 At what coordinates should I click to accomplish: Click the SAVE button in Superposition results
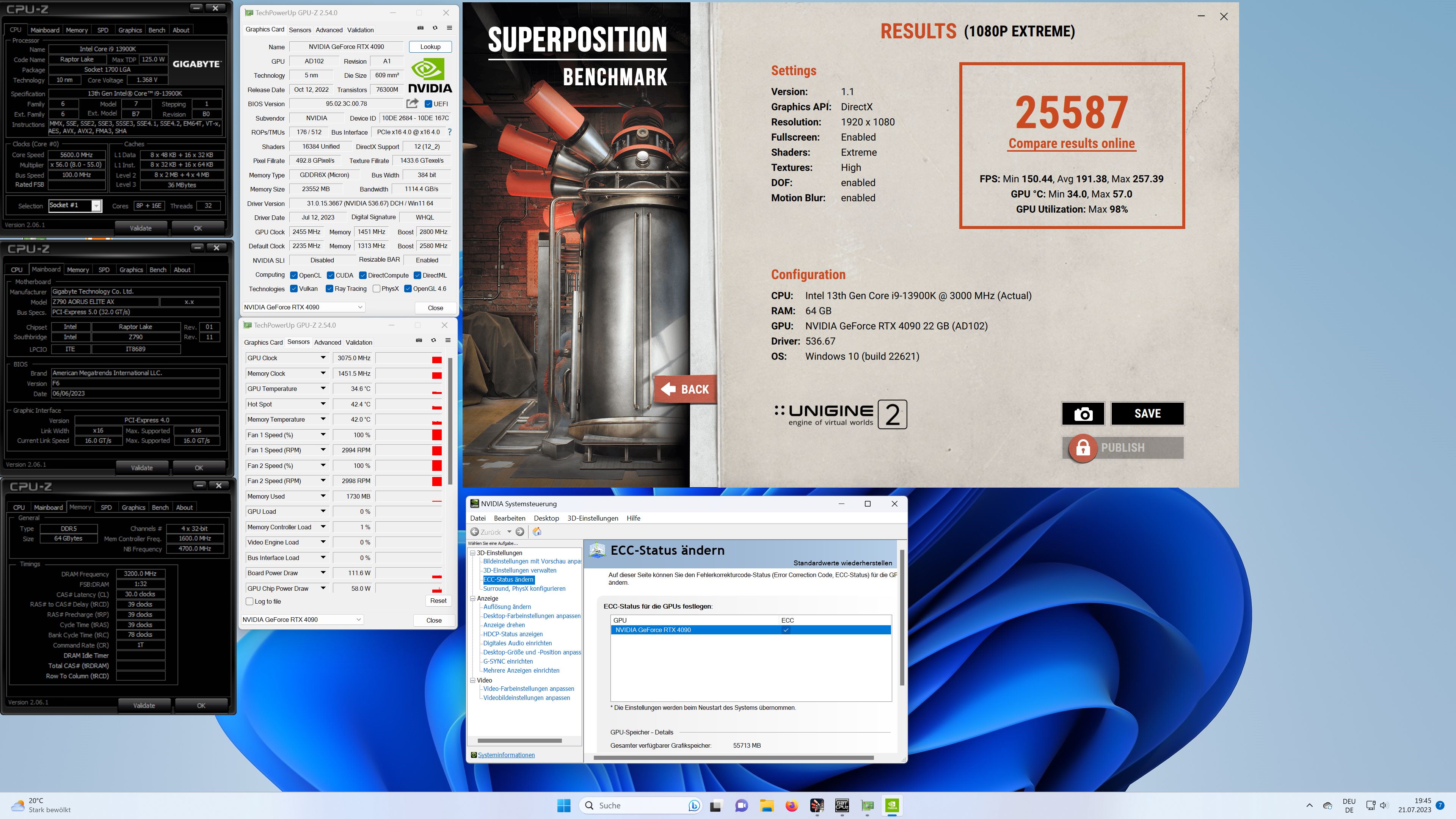1147,414
